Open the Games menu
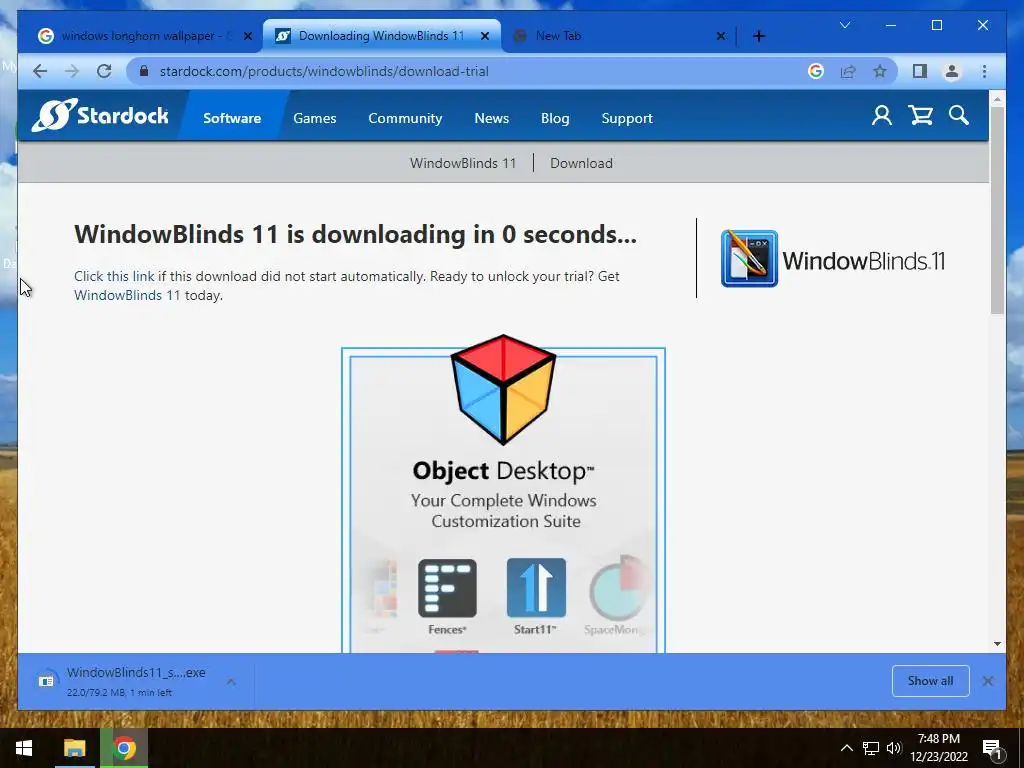The width and height of the screenshot is (1024, 768). 315,118
